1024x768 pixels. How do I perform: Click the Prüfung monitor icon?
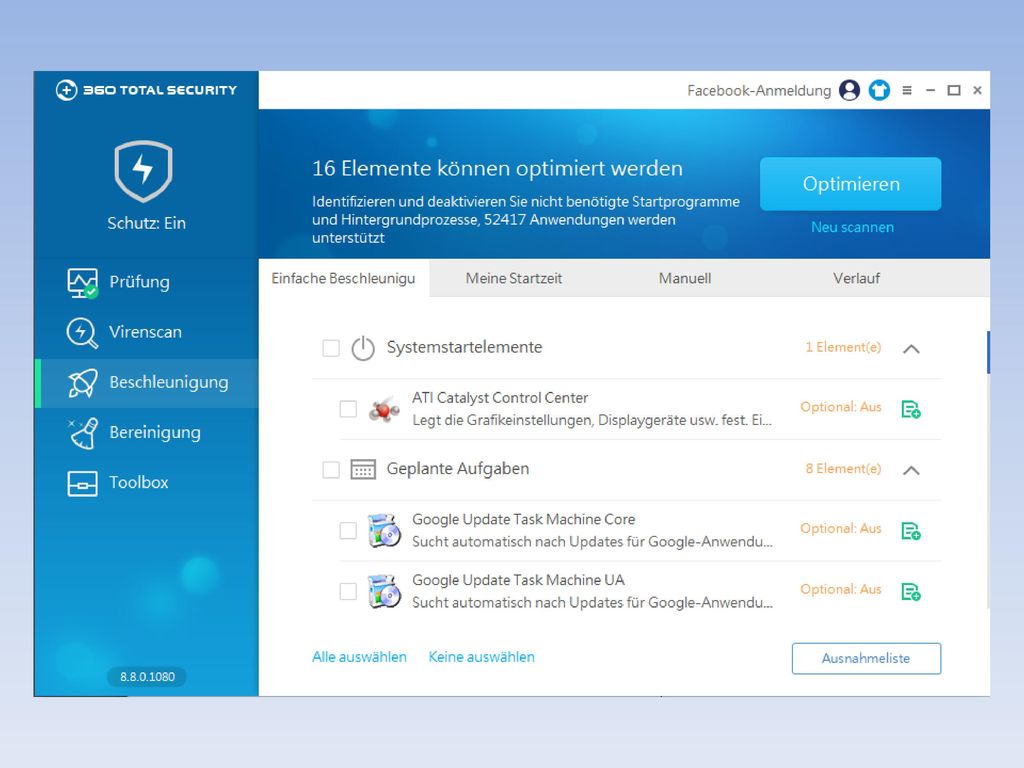[82, 283]
